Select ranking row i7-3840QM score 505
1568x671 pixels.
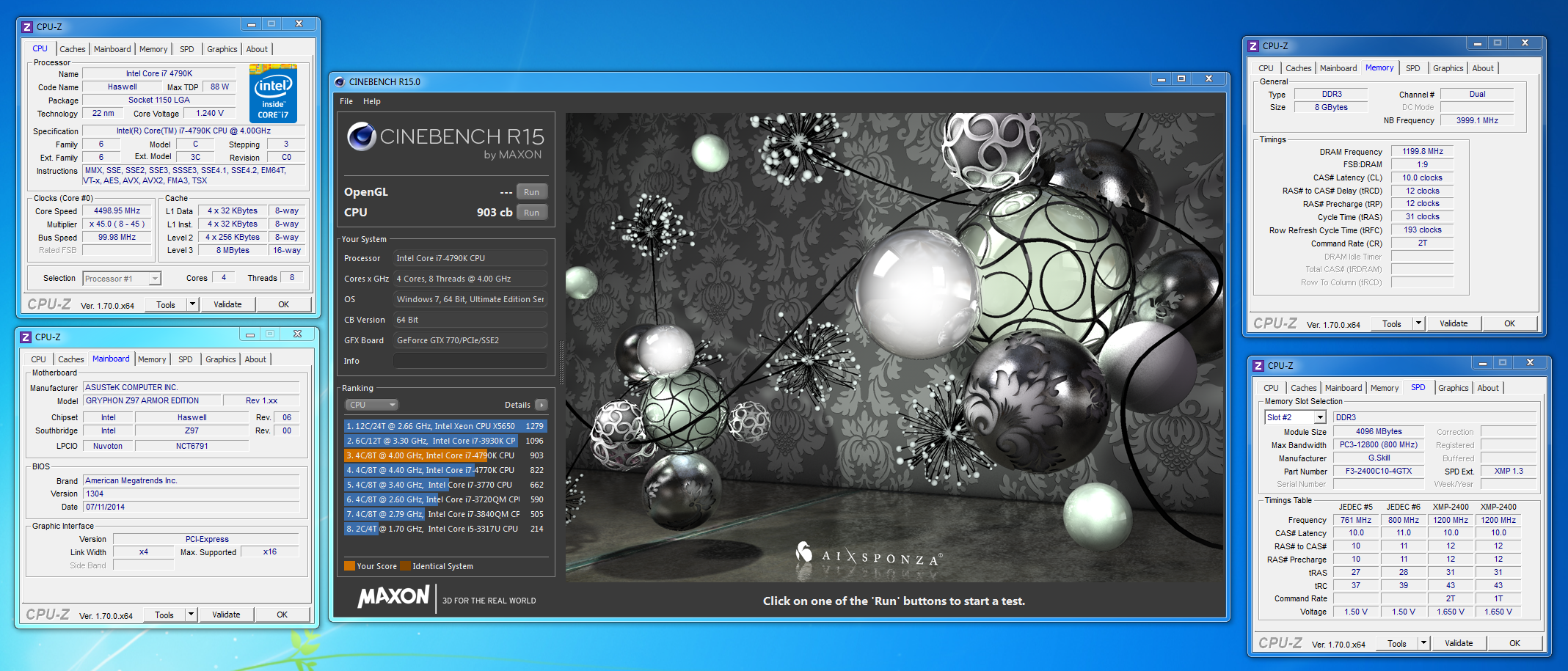coord(445,514)
